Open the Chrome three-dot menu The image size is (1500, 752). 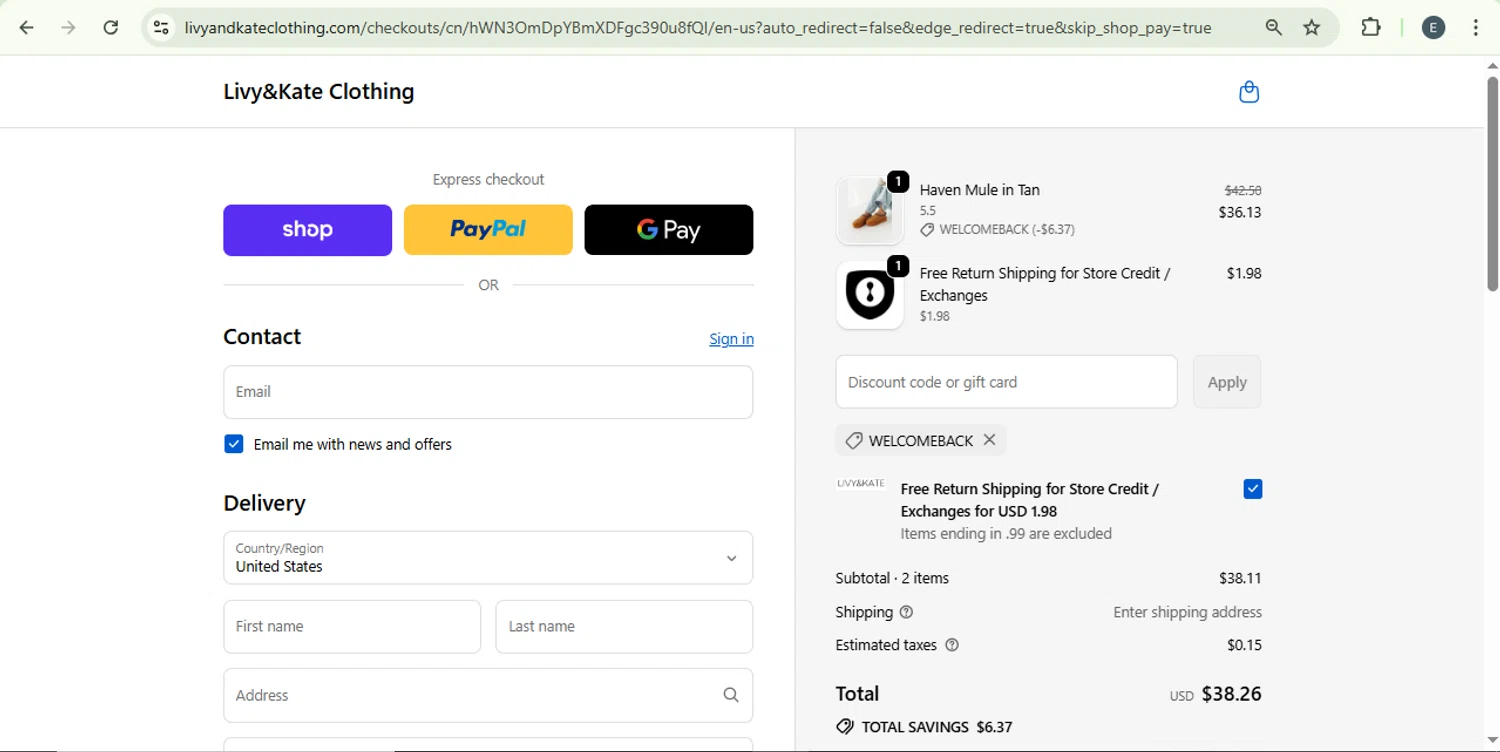click(1476, 28)
